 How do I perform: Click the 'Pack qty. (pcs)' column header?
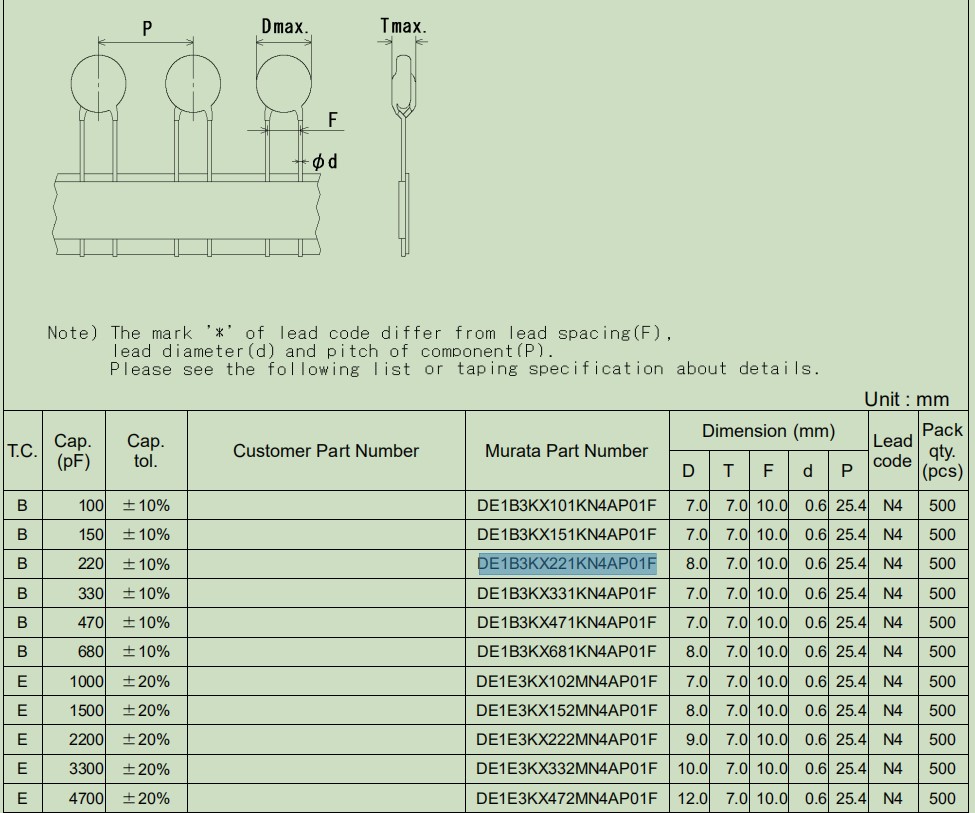(943, 451)
